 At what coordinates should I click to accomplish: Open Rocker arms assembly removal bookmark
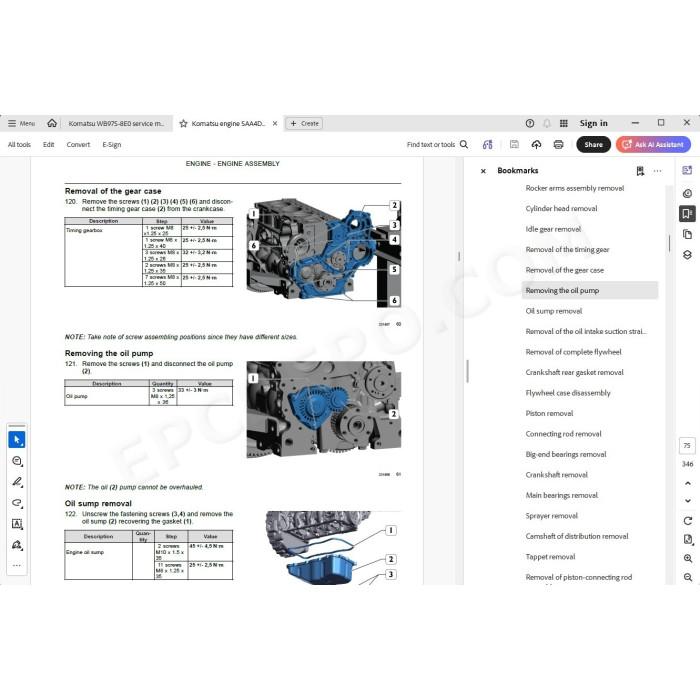[575, 188]
